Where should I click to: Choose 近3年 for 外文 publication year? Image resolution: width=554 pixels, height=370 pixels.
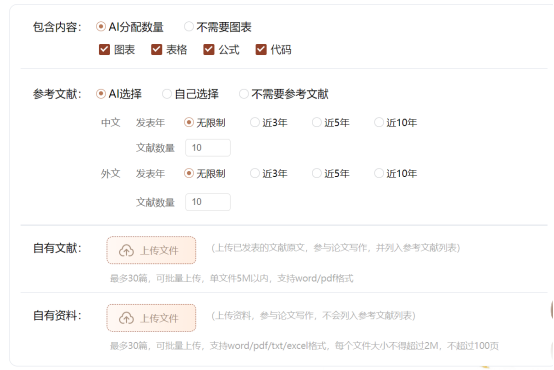[x=255, y=173]
